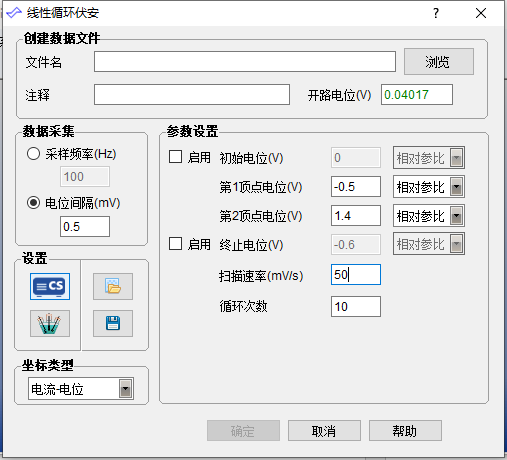This screenshot has width=507, height=460.
Task: Select 电位间隔(mV) radio button
Action: click(33, 203)
